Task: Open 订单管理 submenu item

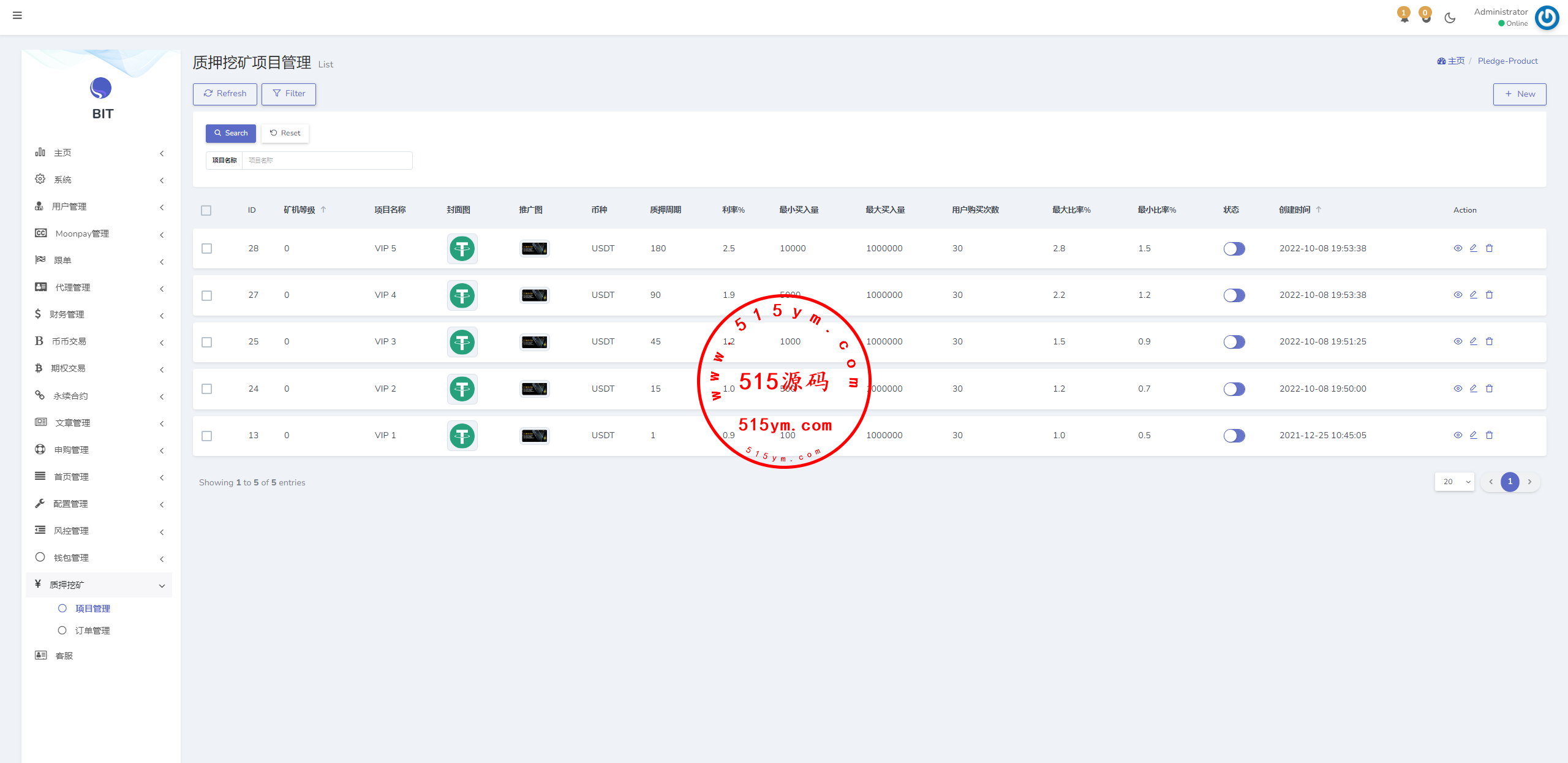Action: coord(92,631)
